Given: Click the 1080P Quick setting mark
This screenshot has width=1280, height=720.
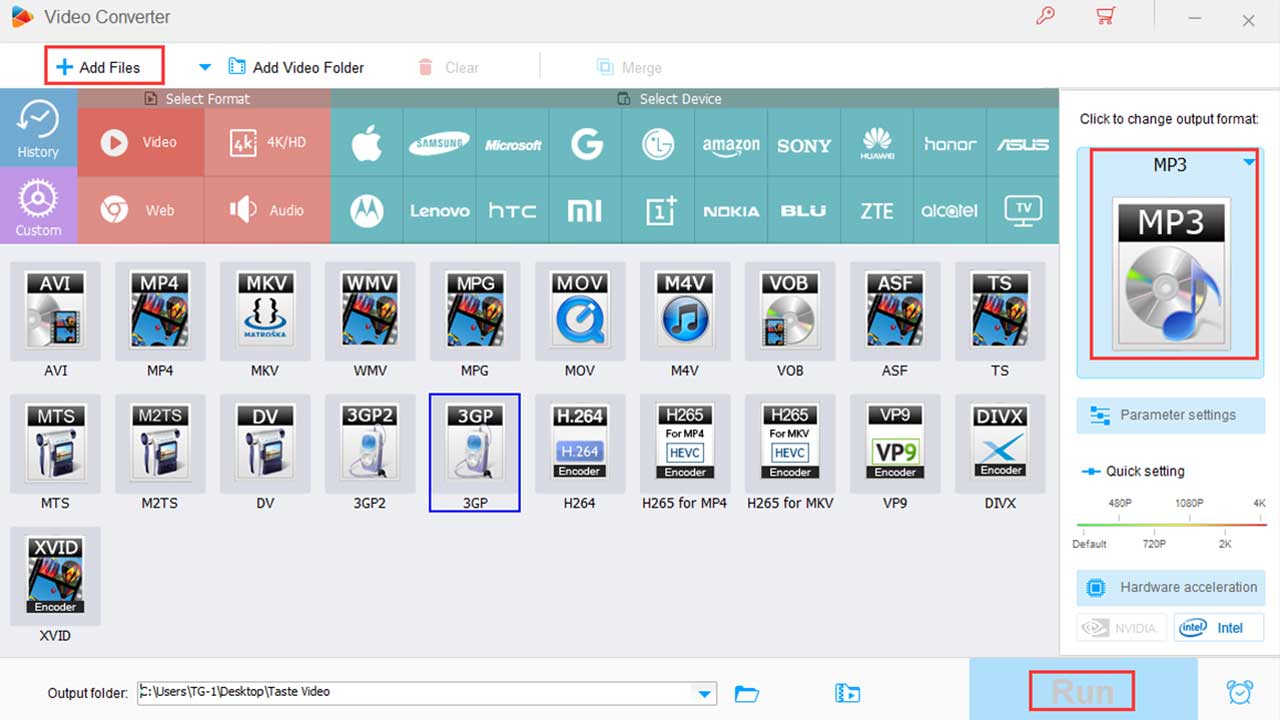Looking at the screenshot, I should click(1189, 504).
